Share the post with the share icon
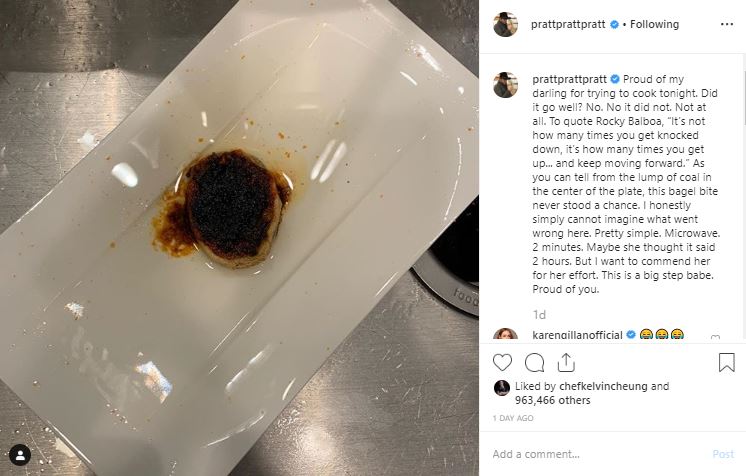The height and width of the screenshot is (476, 746). (566, 363)
